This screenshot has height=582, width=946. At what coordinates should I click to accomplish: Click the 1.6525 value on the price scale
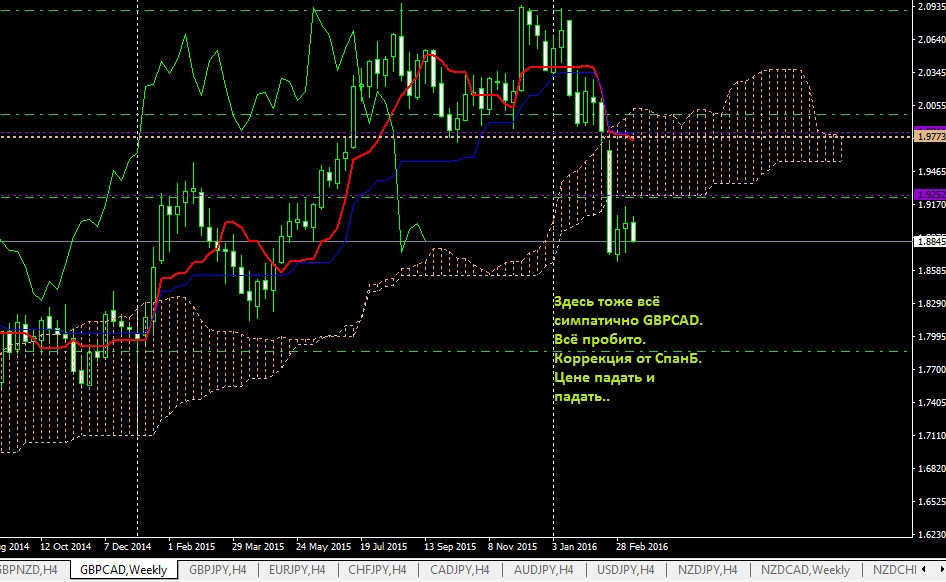coord(932,502)
